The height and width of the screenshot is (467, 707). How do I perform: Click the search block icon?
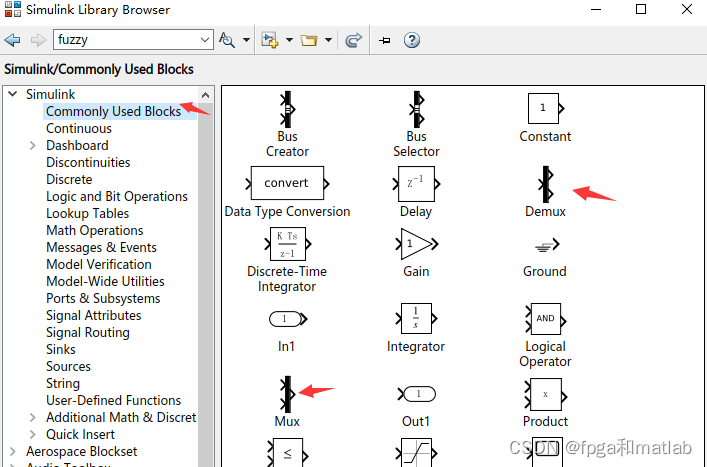[227, 40]
